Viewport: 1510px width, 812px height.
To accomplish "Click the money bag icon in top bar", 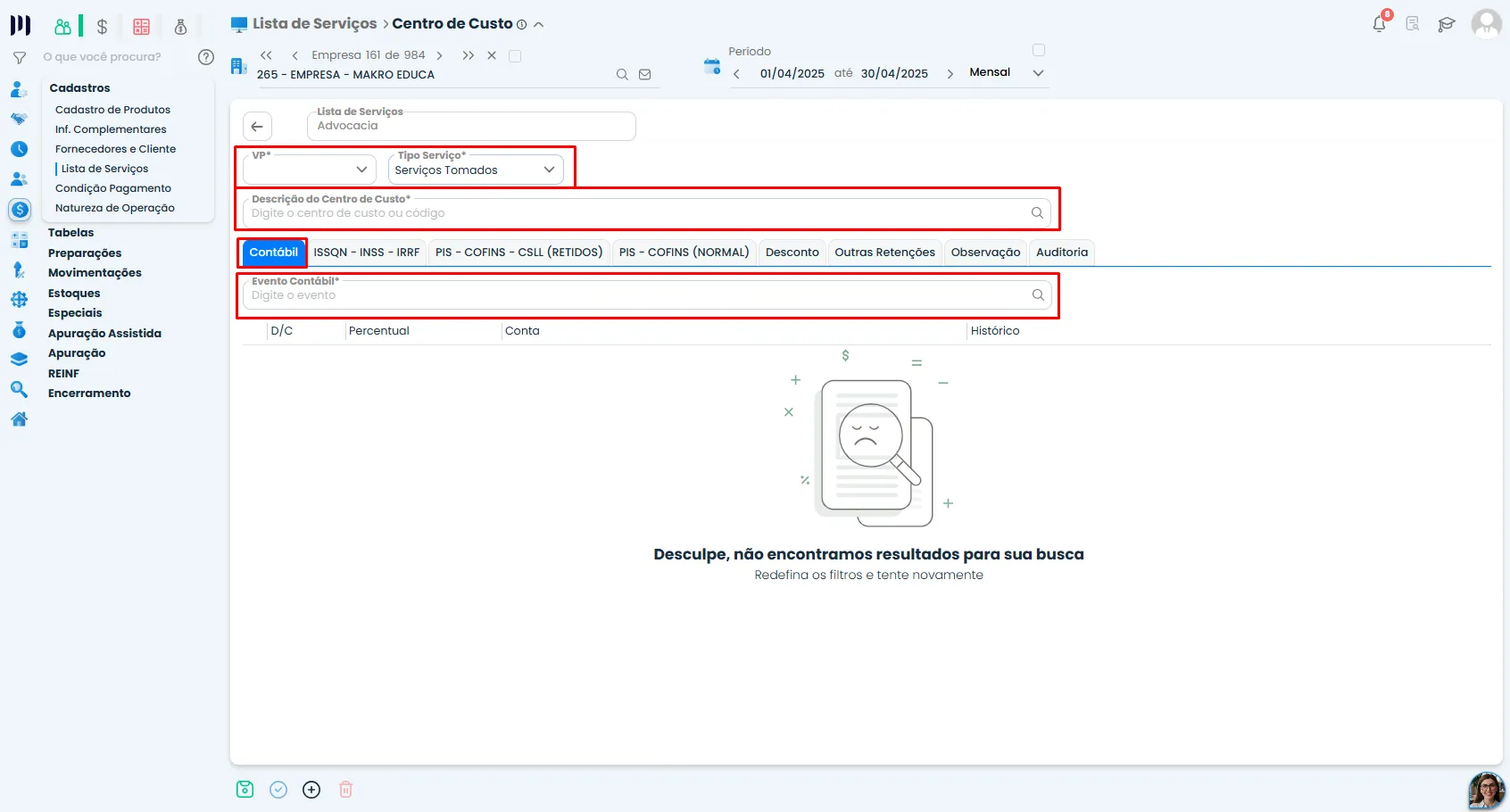I will (x=180, y=27).
